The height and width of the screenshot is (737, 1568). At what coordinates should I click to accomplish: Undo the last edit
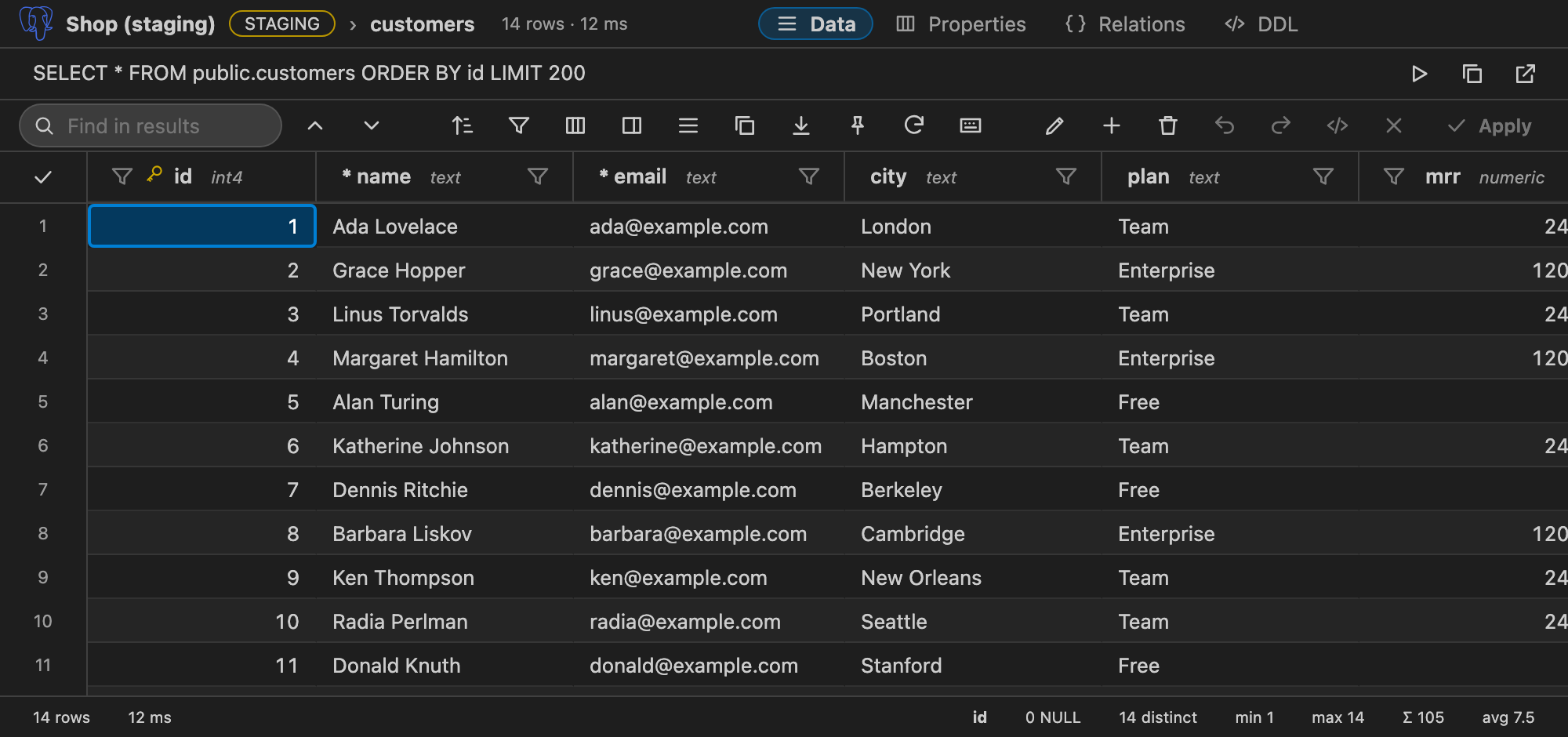[1225, 125]
